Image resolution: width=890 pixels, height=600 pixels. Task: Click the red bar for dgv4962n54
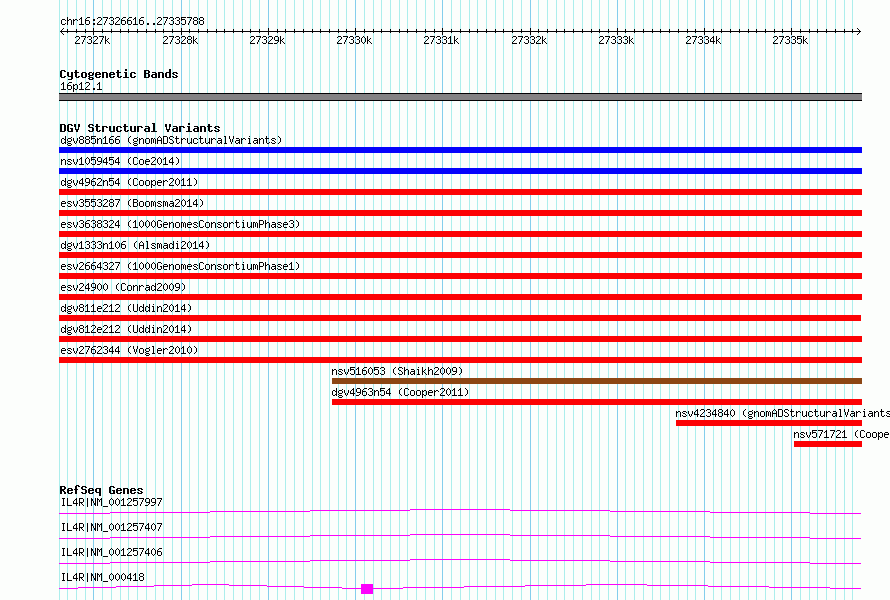point(460,192)
